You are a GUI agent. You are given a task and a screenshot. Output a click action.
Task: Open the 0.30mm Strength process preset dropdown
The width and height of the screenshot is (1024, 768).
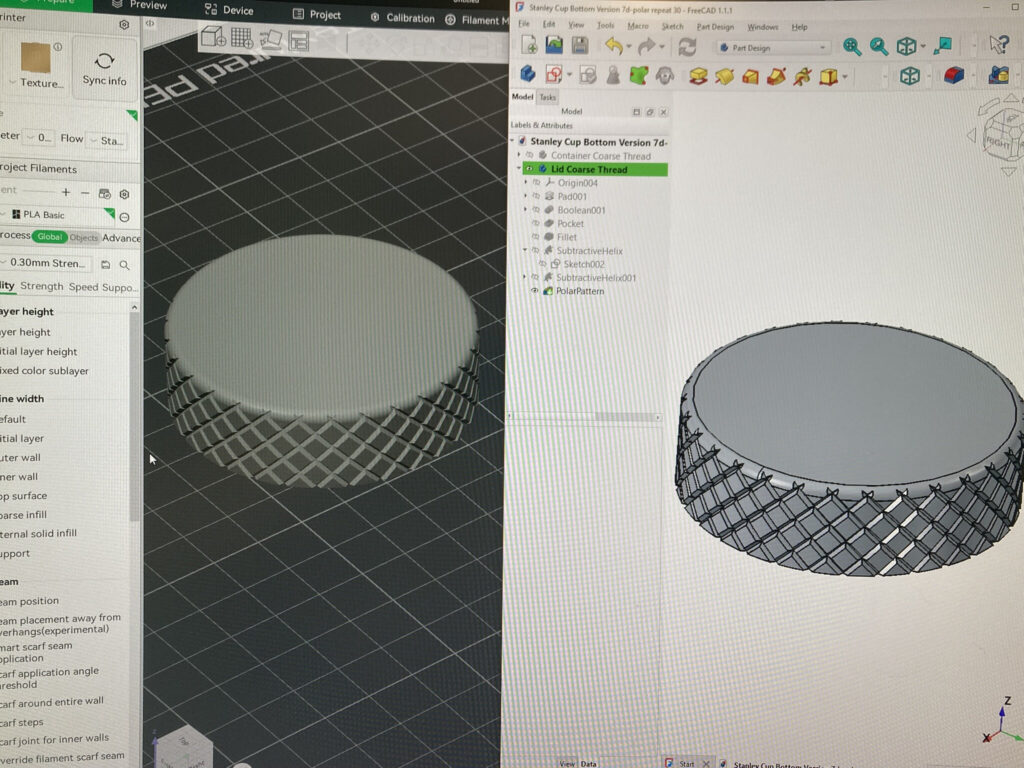coord(46,263)
